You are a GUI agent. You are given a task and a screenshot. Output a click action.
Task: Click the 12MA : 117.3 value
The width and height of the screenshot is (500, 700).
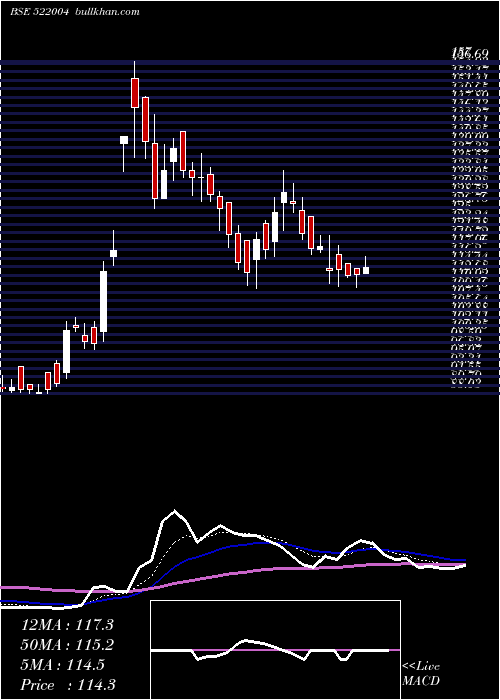click(x=67, y=625)
